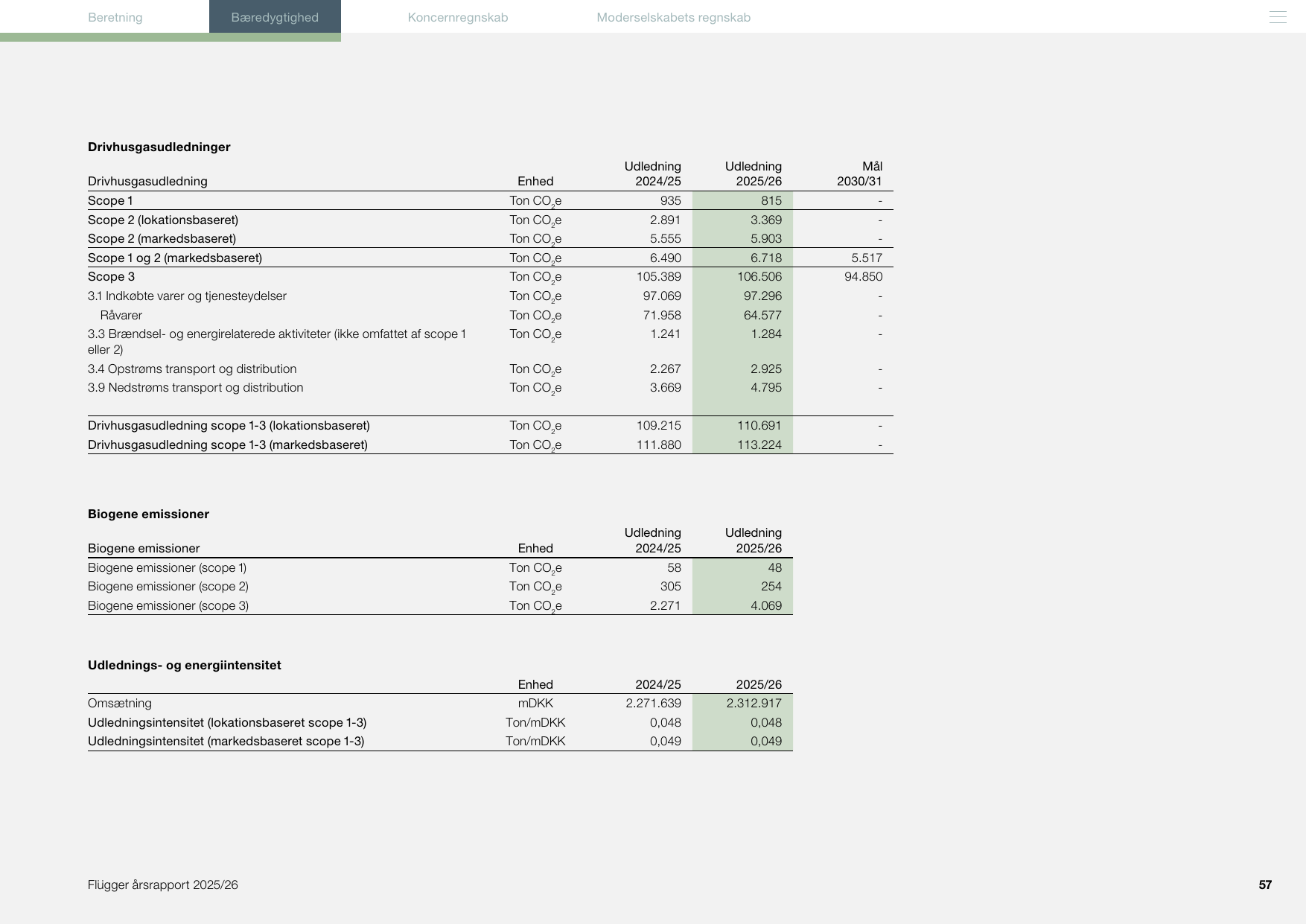This screenshot has width=1306, height=924.
Task: Click the Omsætning value "2.271.639"
Action: (654, 703)
